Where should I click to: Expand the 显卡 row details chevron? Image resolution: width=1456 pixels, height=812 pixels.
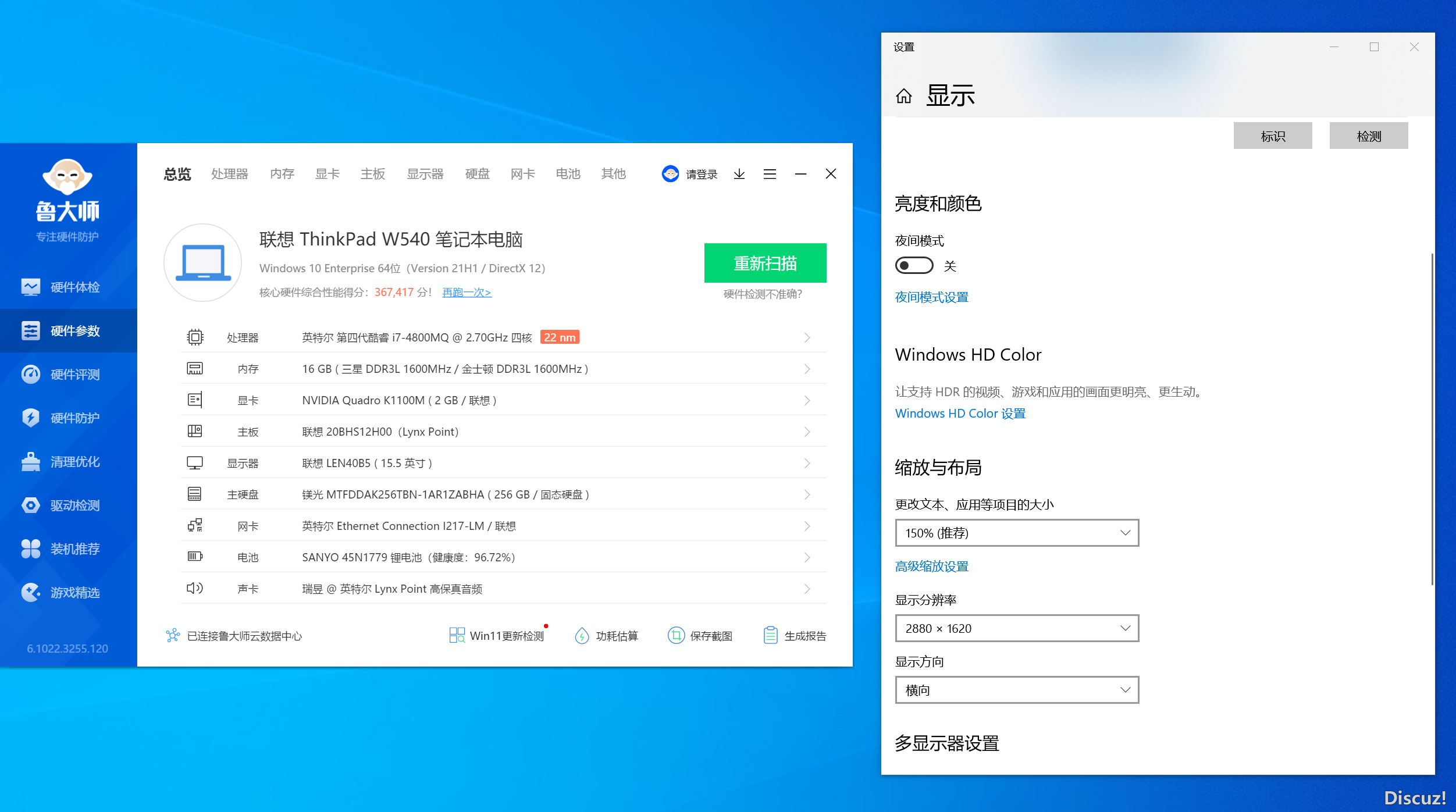click(x=807, y=400)
